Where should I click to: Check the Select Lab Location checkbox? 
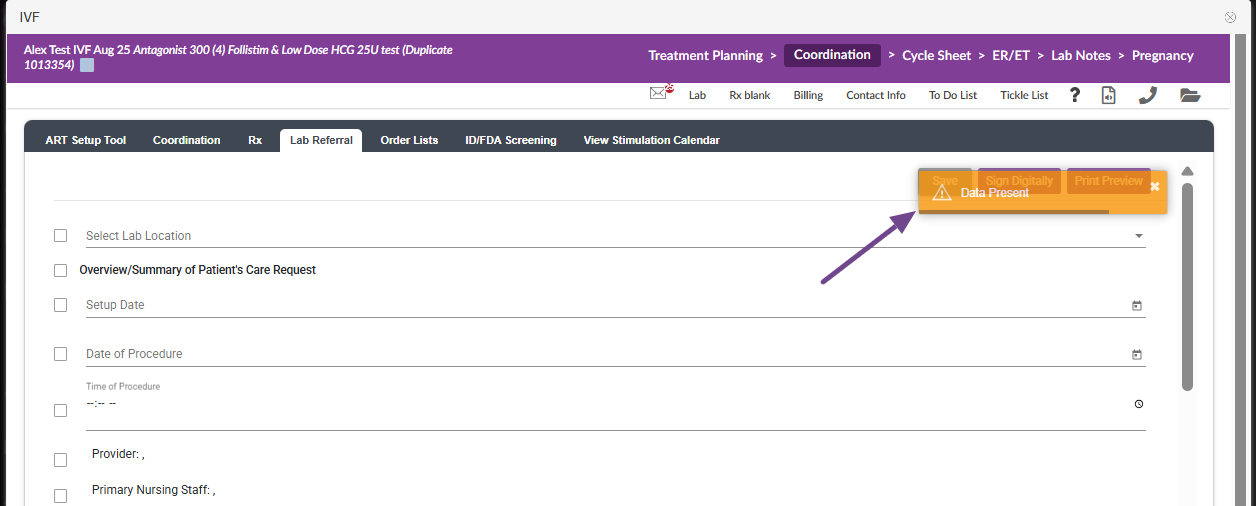point(61,236)
